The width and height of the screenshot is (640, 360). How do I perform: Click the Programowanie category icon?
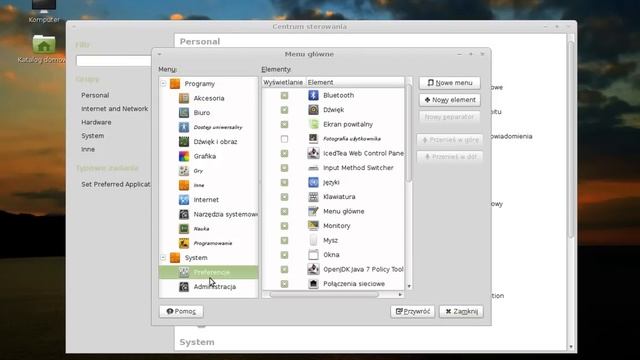[x=184, y=243]
